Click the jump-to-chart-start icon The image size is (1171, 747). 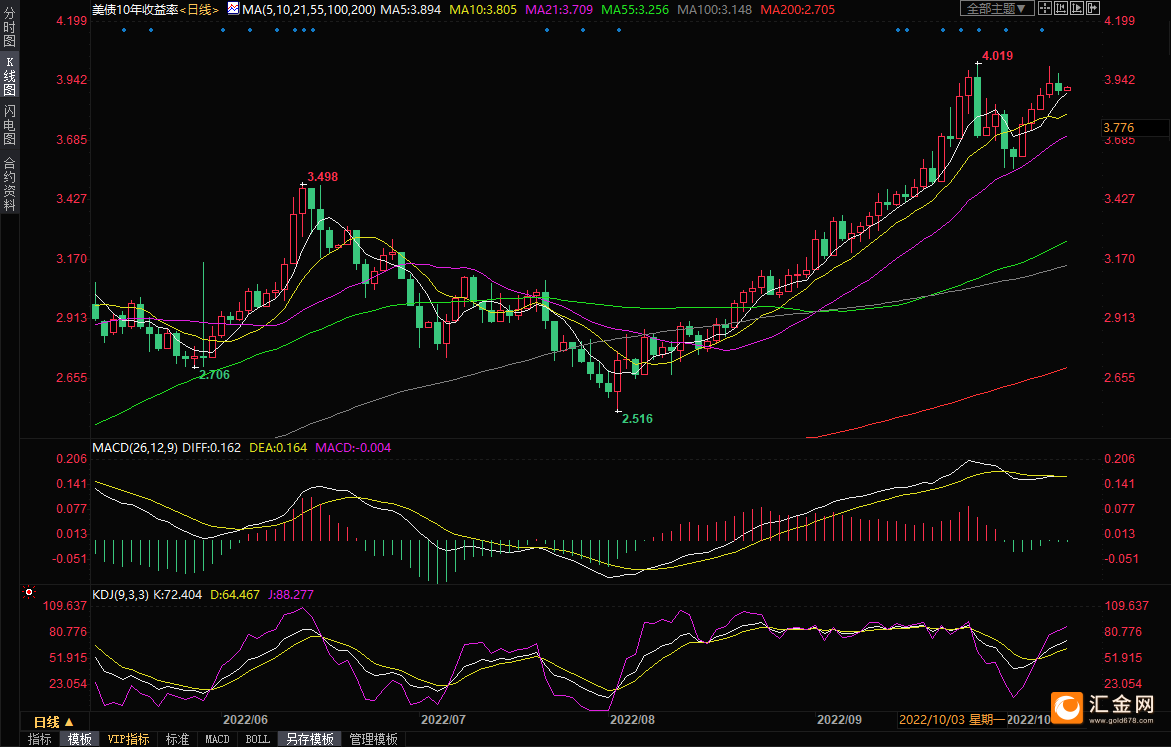point(1060,8)
